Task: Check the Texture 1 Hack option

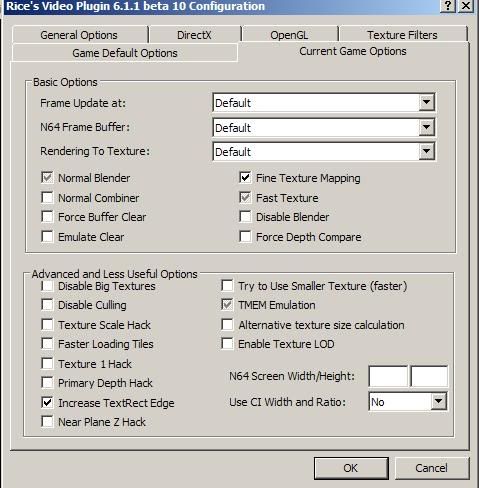Action: click(47, 364)
